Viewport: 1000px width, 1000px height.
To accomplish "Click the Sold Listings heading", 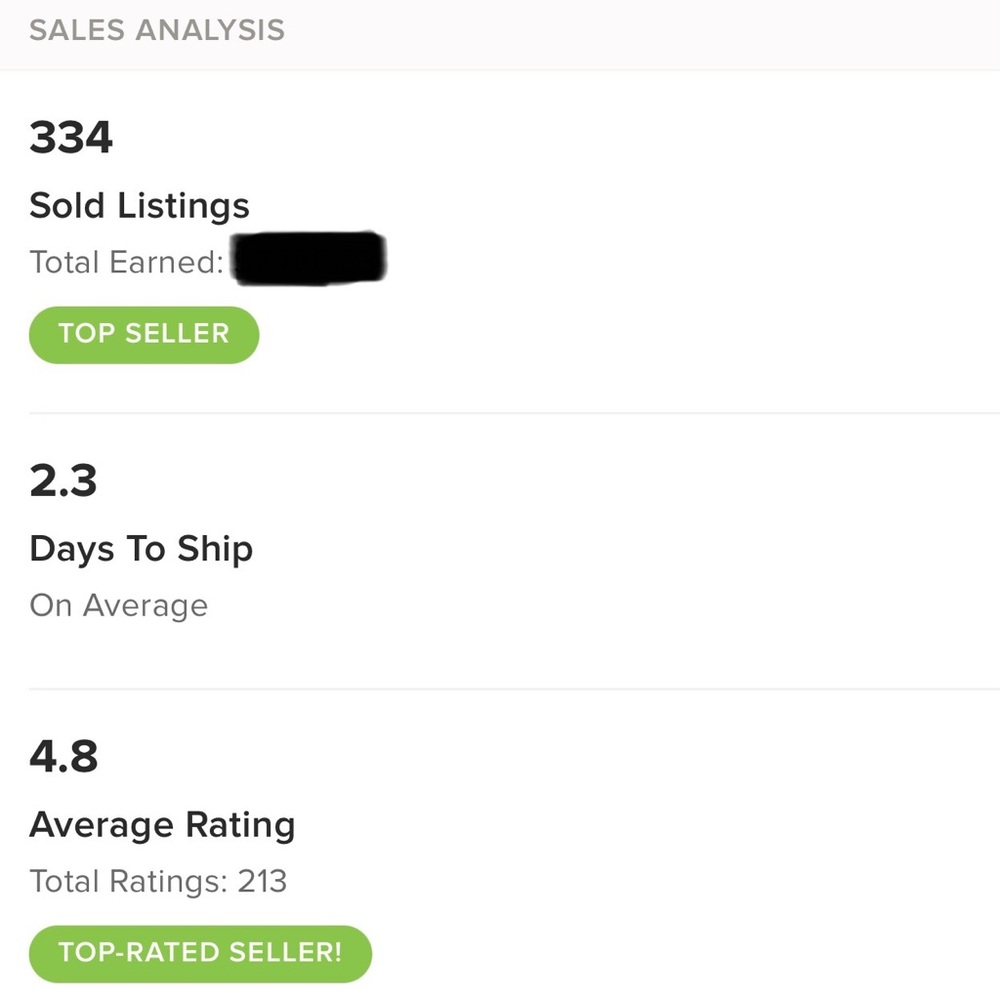I will [x=139, y=205].
